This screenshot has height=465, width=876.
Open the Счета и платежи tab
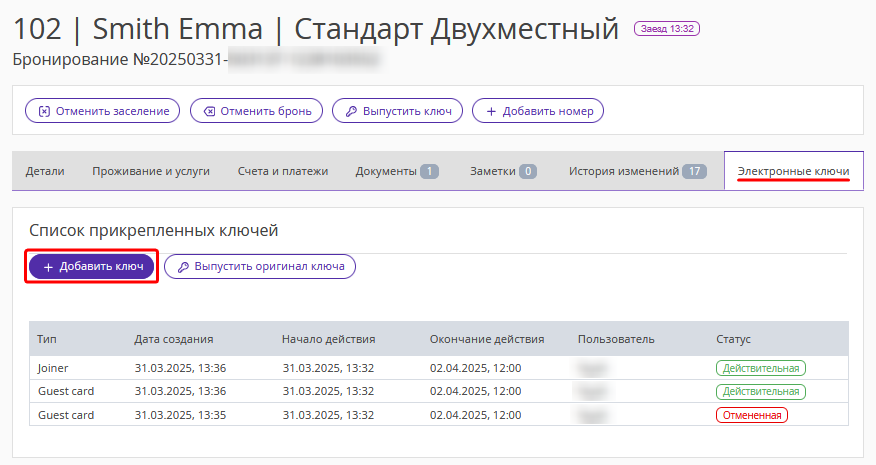click(x=283, y=171)
